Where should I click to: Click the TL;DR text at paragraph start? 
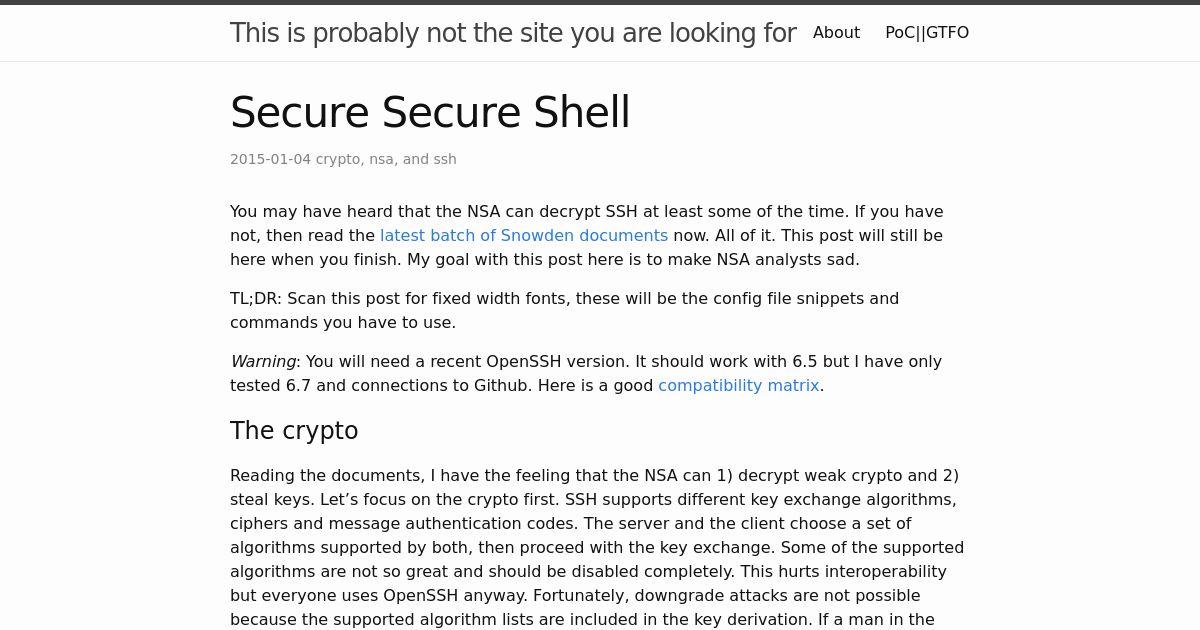click(256, 299)
